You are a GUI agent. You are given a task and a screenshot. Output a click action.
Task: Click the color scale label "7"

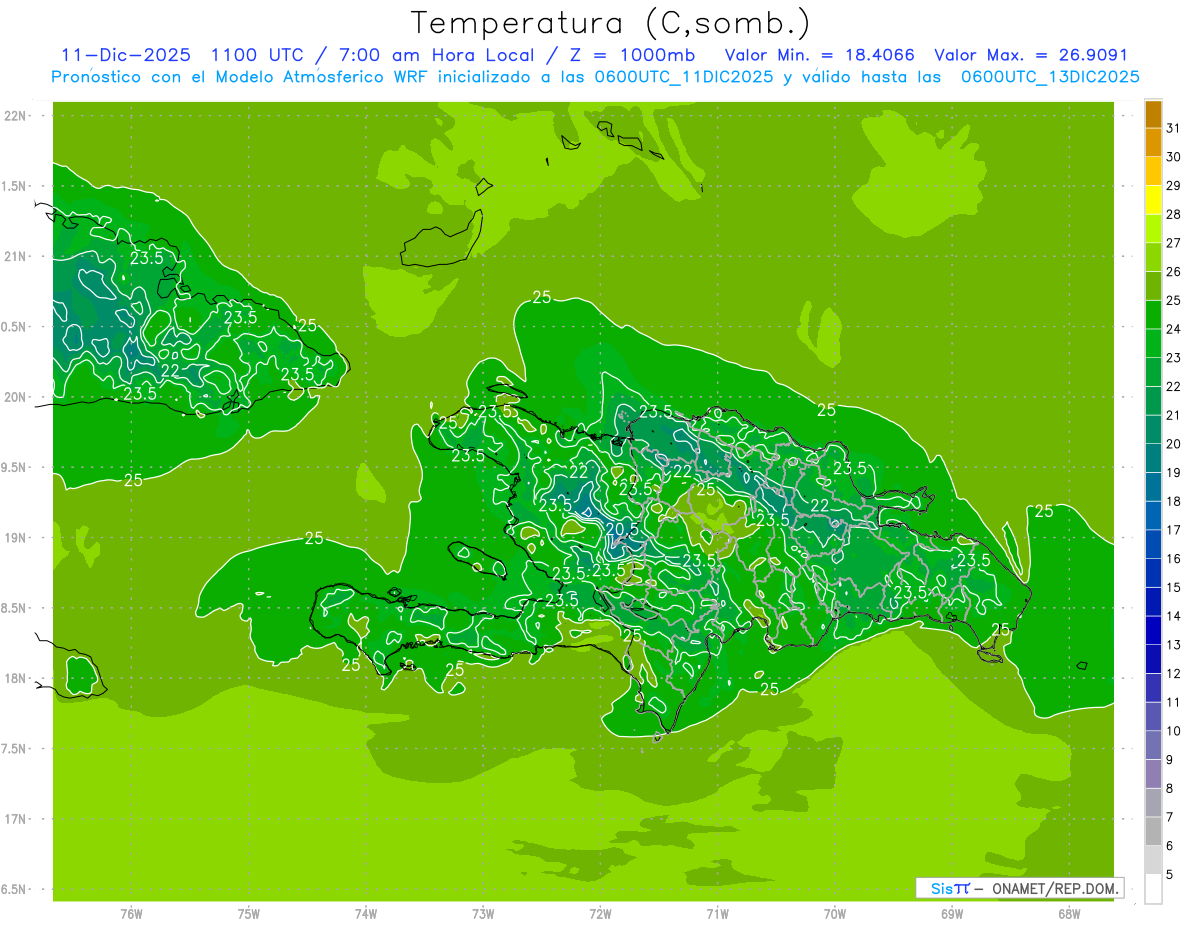click(x=1170, y=817)
